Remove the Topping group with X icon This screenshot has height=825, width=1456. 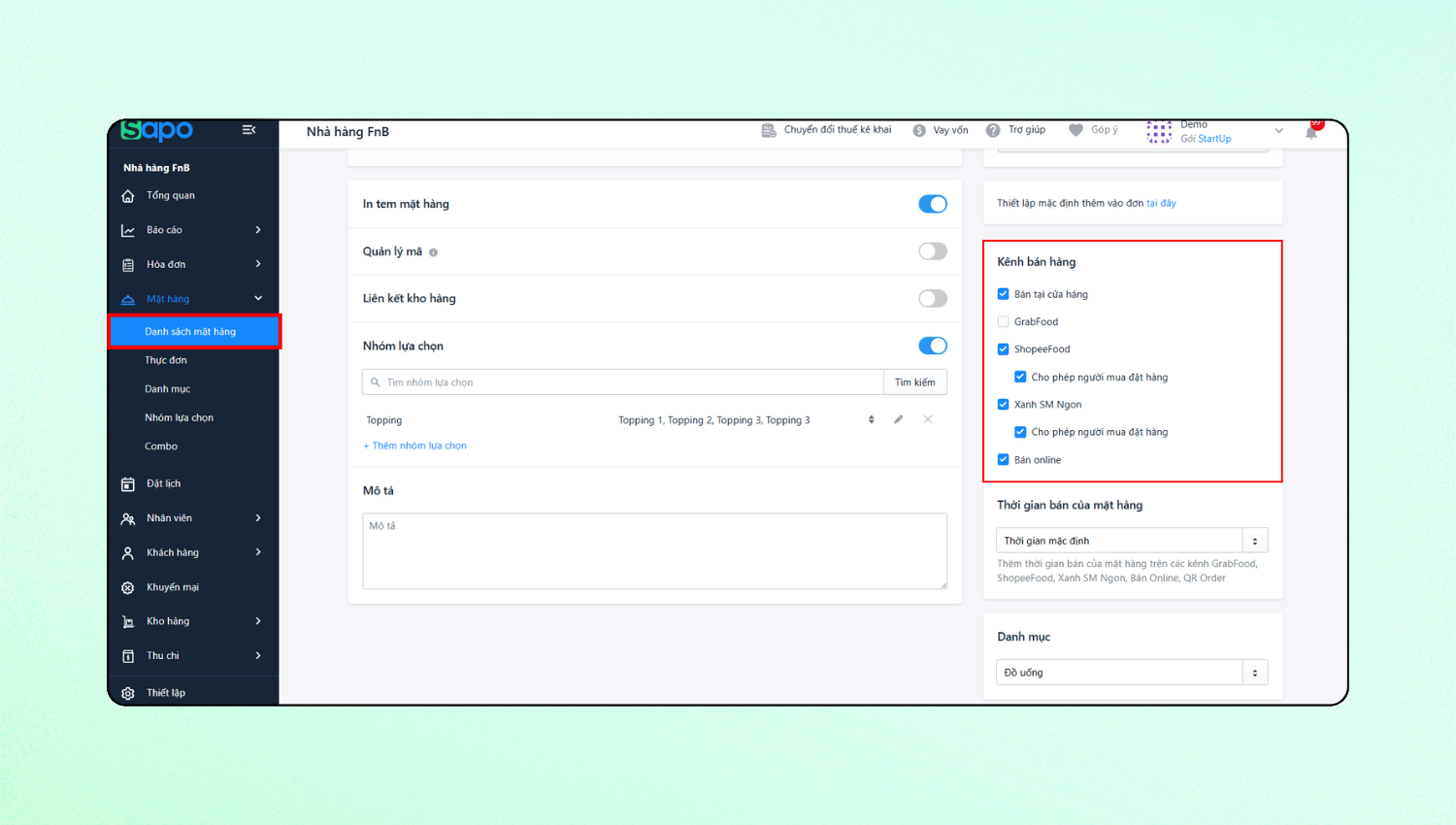(928, 420)
